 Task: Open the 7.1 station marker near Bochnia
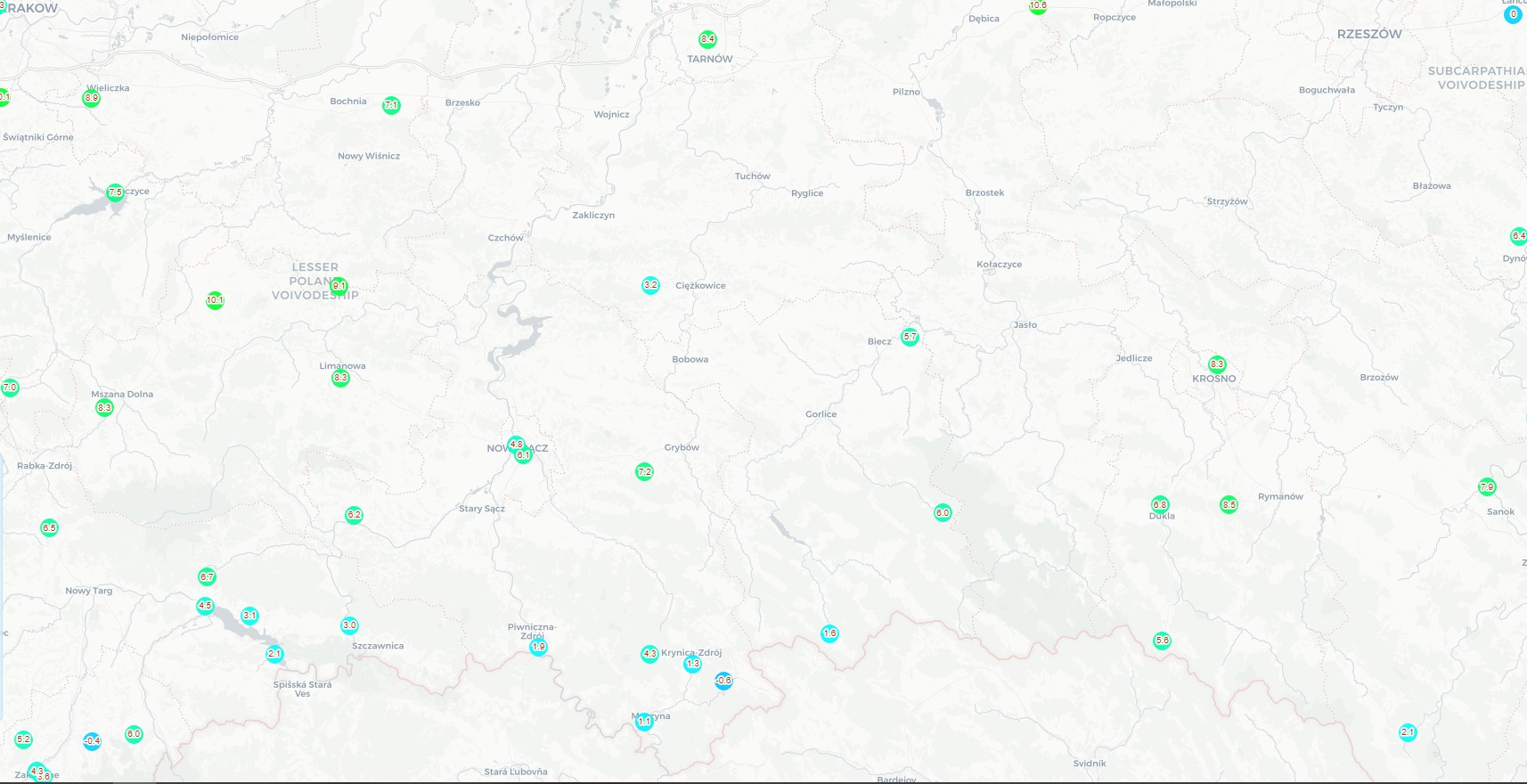[391, 105]
